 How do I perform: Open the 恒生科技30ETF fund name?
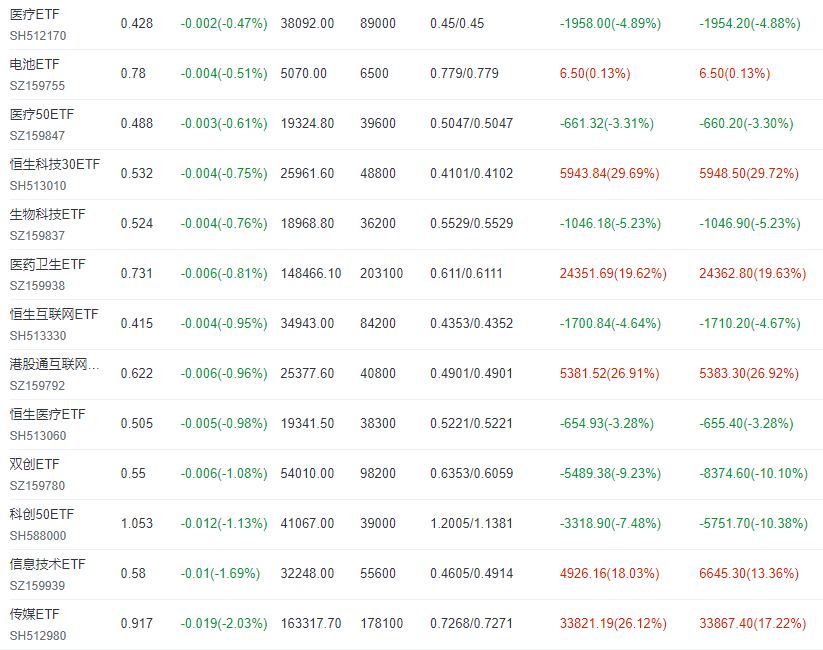coord(55,164)
